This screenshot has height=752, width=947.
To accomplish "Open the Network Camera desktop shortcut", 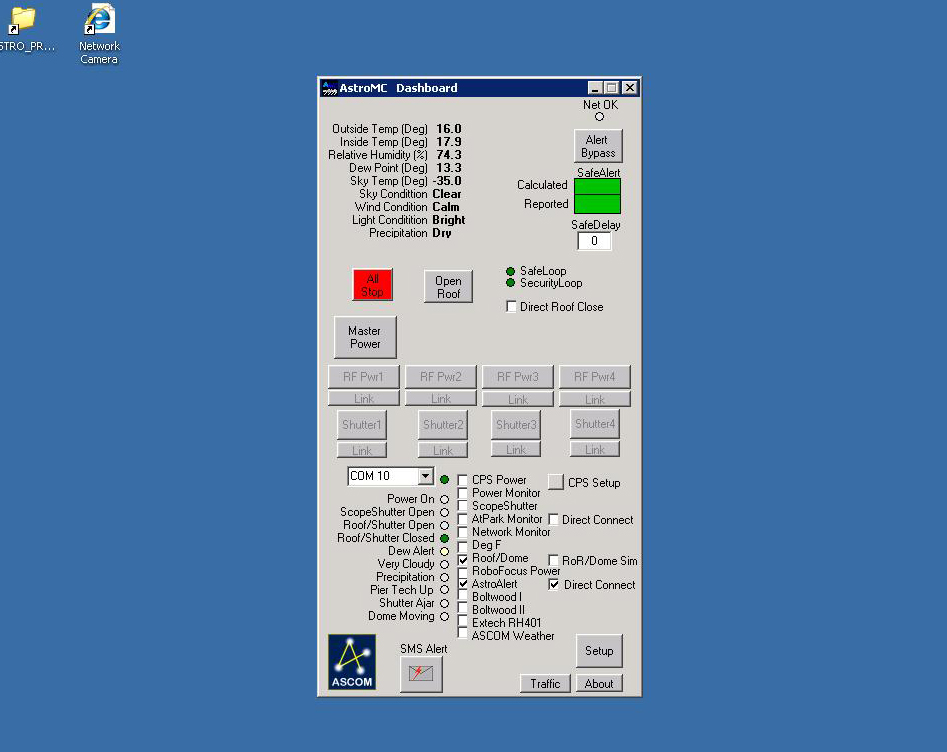I will 99,34.
